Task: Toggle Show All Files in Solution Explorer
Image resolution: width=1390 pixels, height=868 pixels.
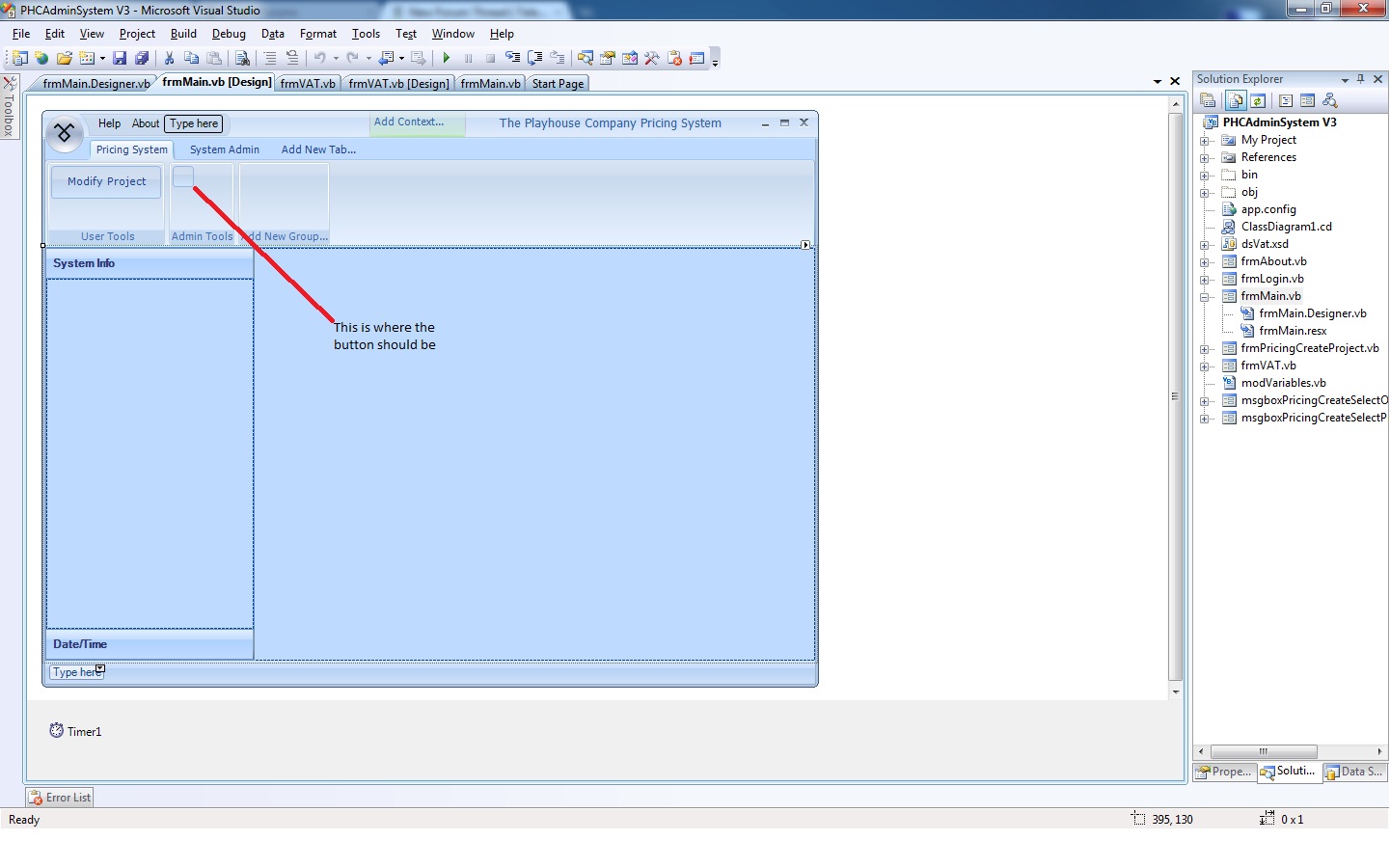Action: tap(1236, 100)
